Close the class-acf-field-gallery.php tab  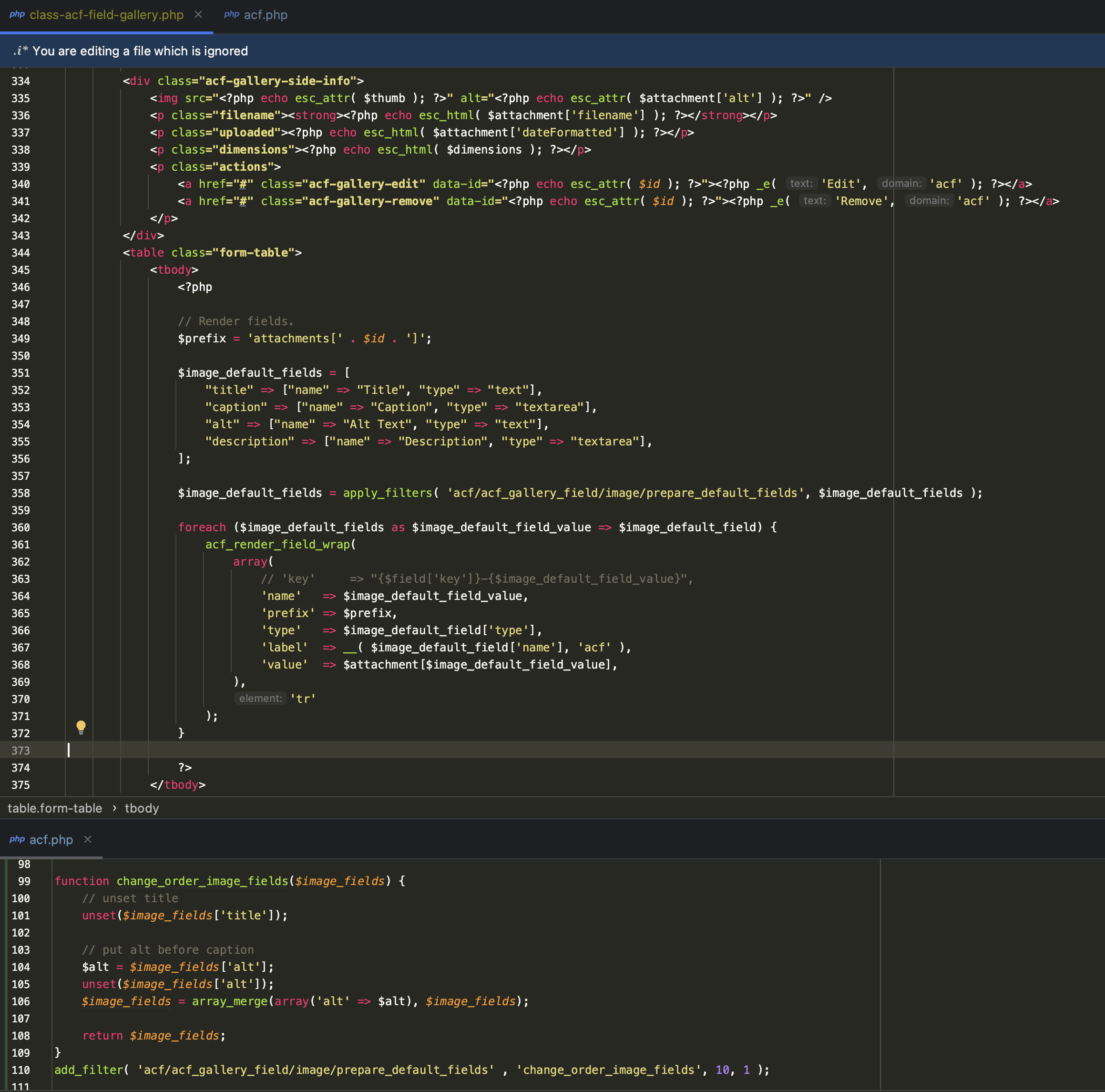pyautogui.click(x=198, y=14)
